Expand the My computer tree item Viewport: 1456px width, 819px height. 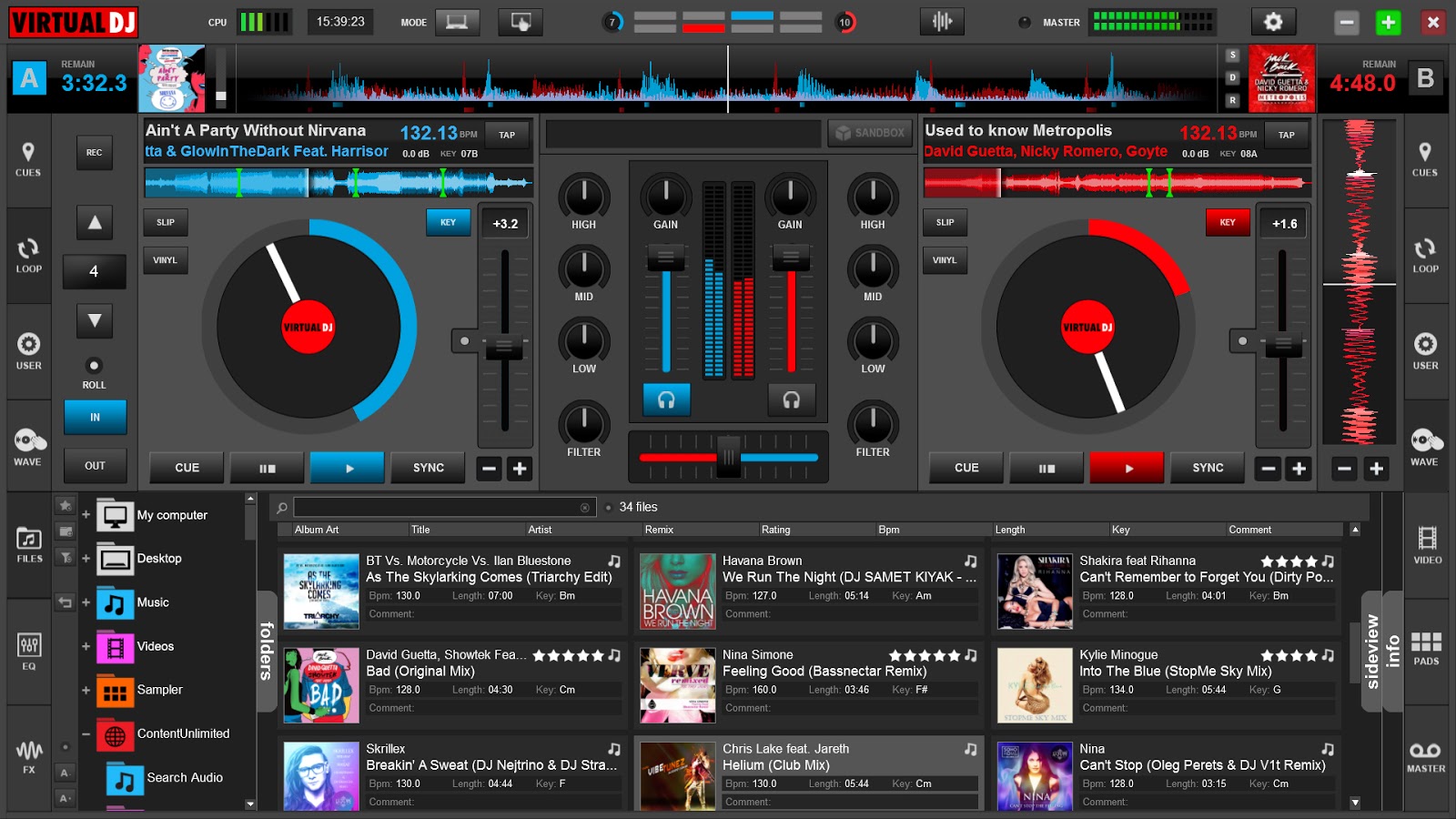click(85, 514)
